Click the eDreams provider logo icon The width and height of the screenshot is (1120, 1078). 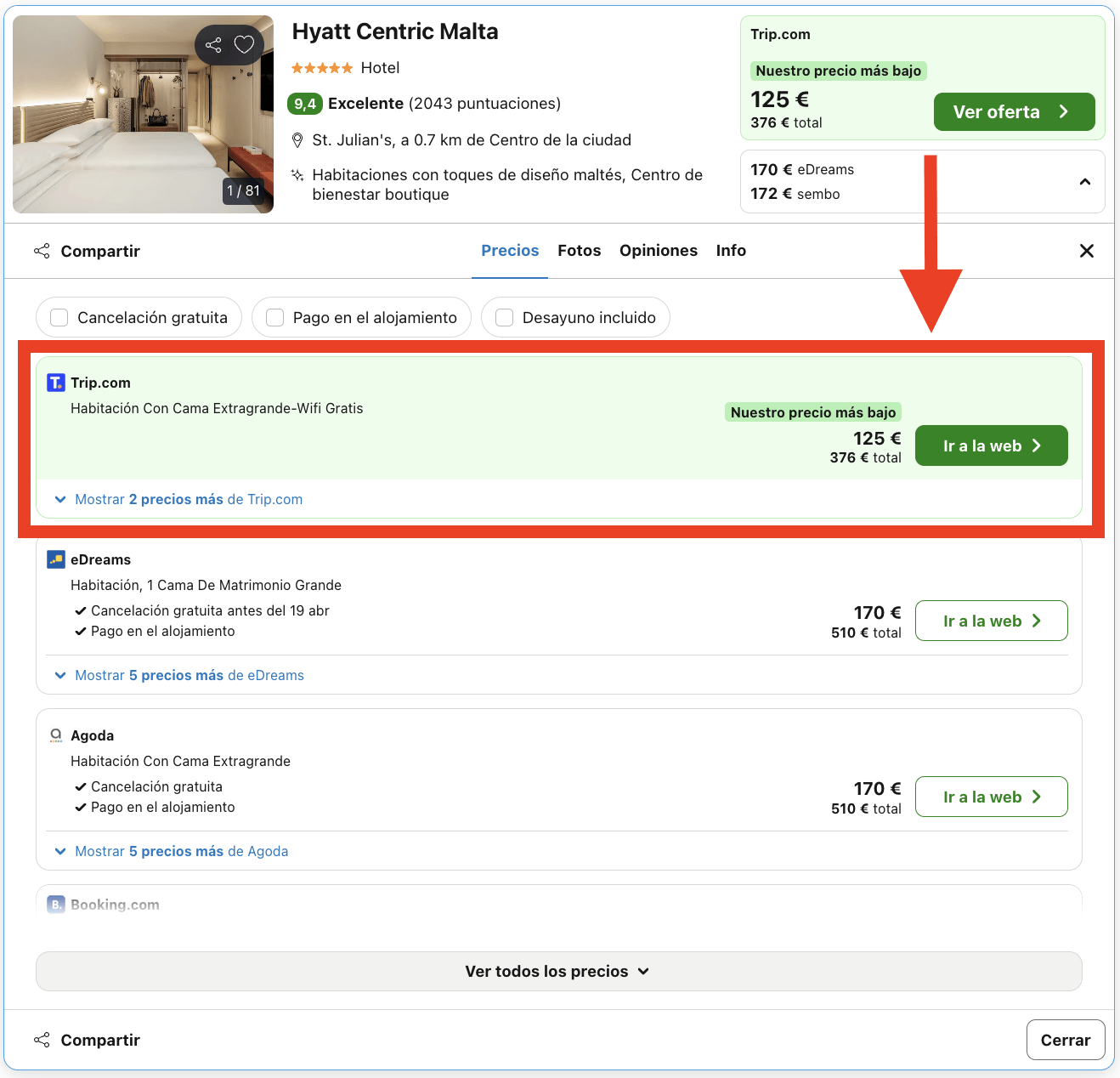(55, 559)
